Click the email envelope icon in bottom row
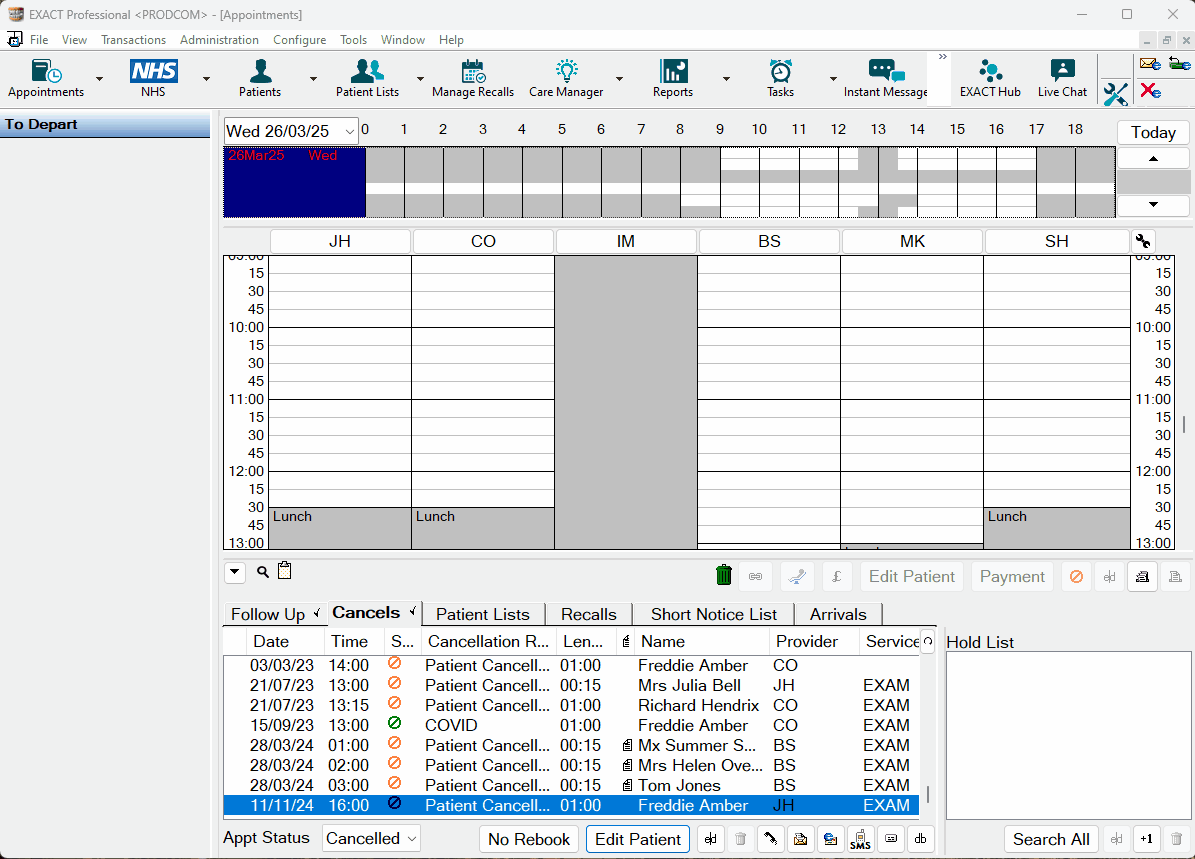 800,839
